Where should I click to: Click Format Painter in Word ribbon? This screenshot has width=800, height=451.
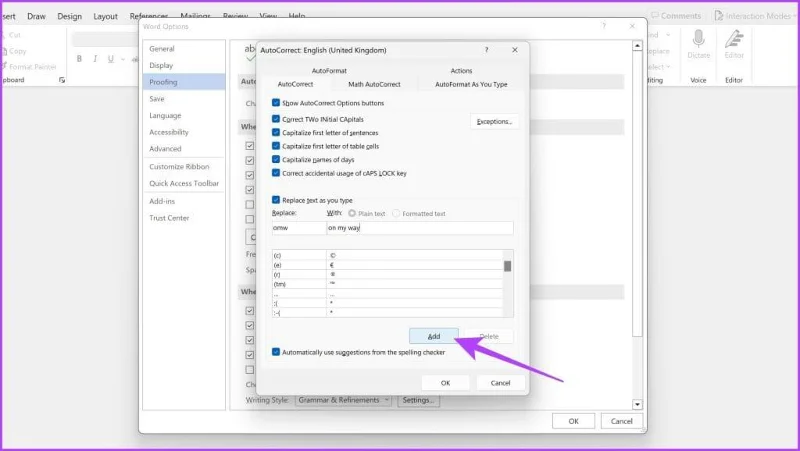pyautogui.click(x=29, y=67)
